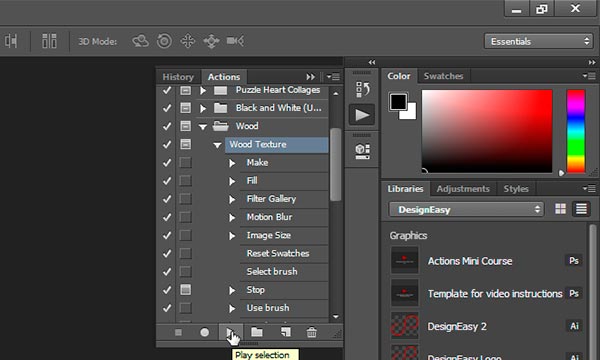The width and height of the screenshot is (600, 360).
Task: Click the Begin recording circle button
Action: [205, 332]
